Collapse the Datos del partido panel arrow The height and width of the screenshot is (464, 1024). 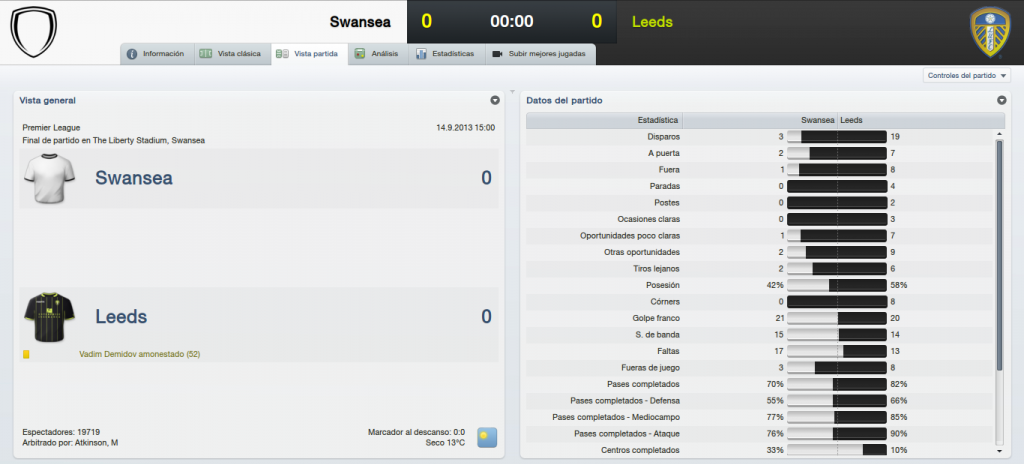(1002, 101)
